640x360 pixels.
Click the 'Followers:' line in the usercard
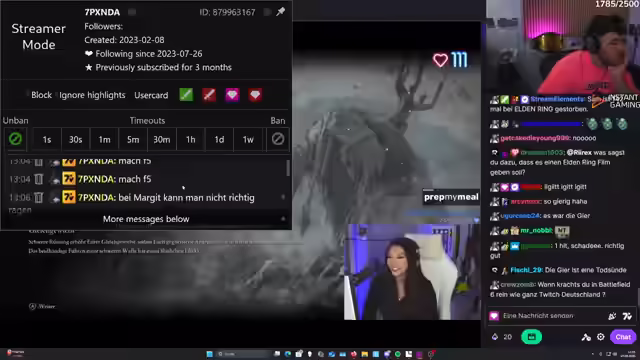pyautogui.click(x=103, y=27)
